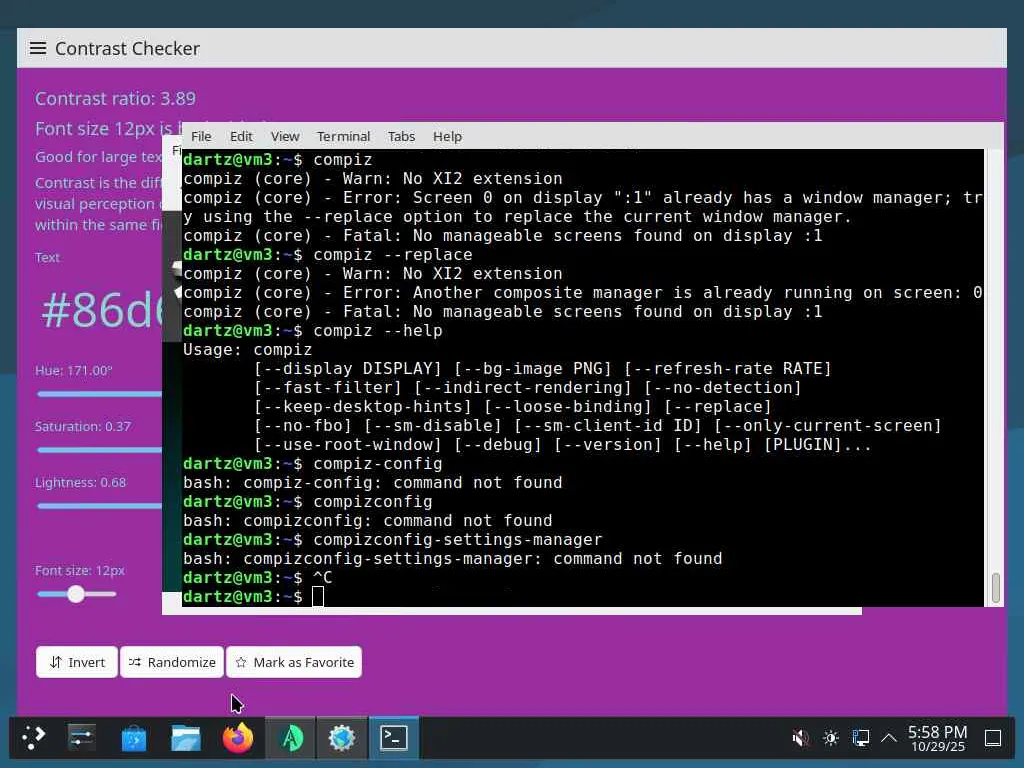
Task: Click the 'Usage: compiz' output line
Action: tap(248, 349)
